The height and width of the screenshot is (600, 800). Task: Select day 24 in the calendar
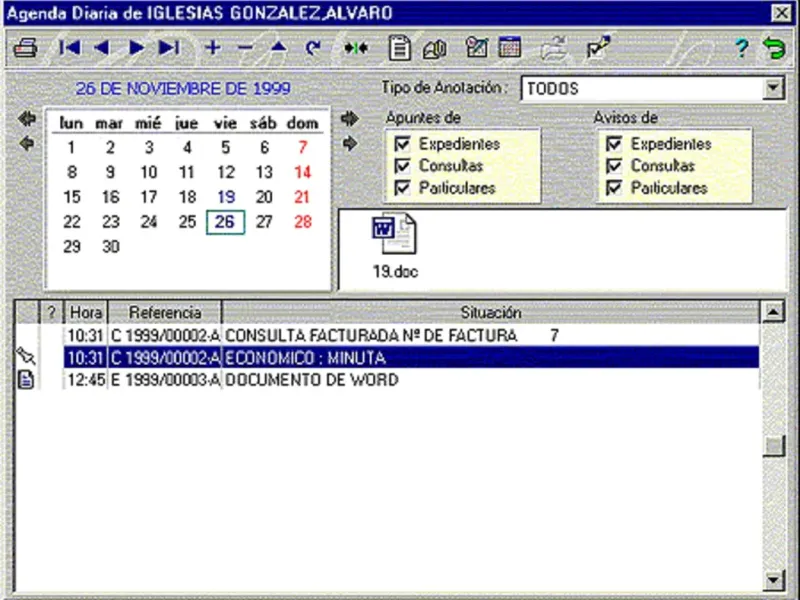pyautogui.click(x=148, y=222)
